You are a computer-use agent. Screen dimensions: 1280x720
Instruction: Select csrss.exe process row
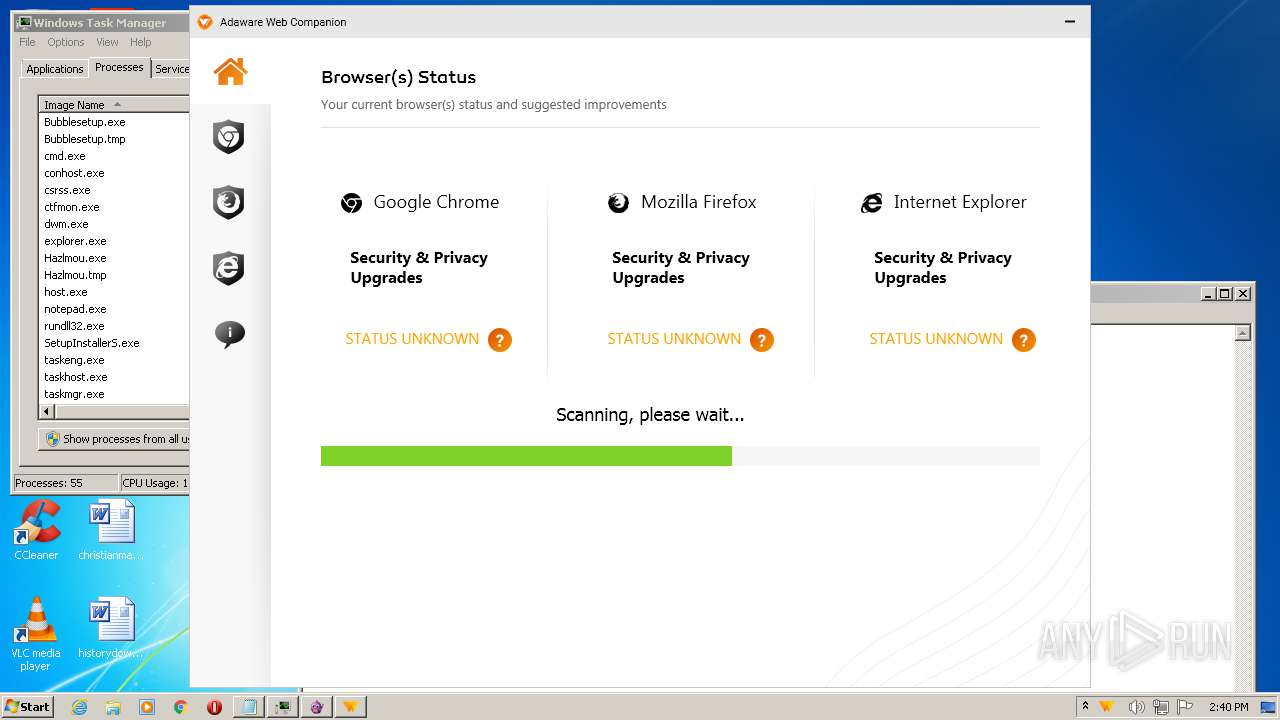[x=114, y=190]
